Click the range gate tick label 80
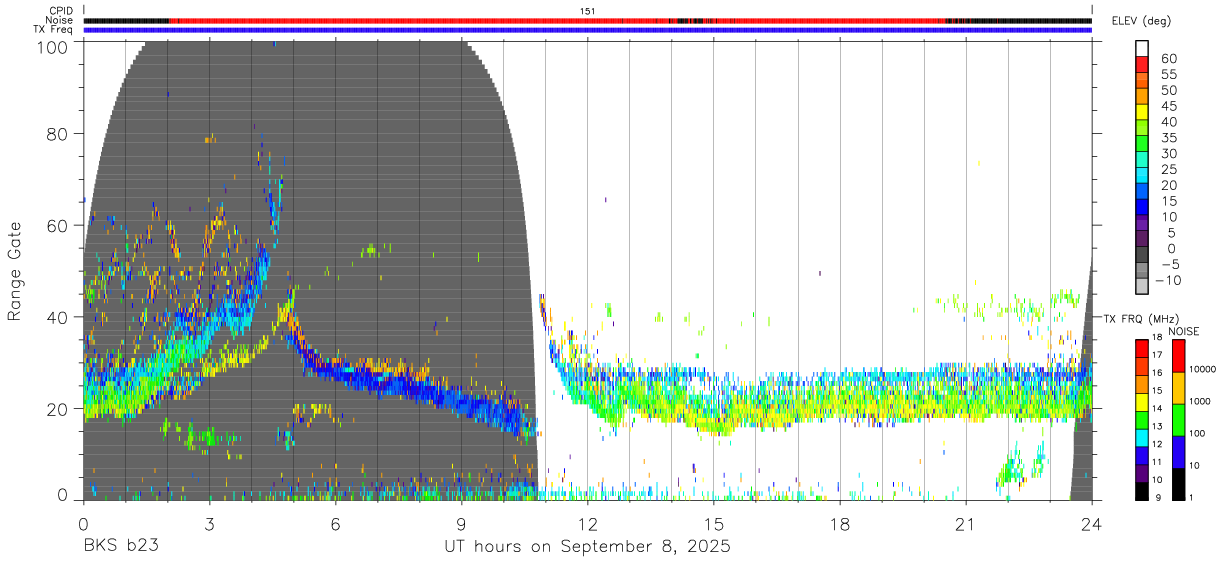 59,134
